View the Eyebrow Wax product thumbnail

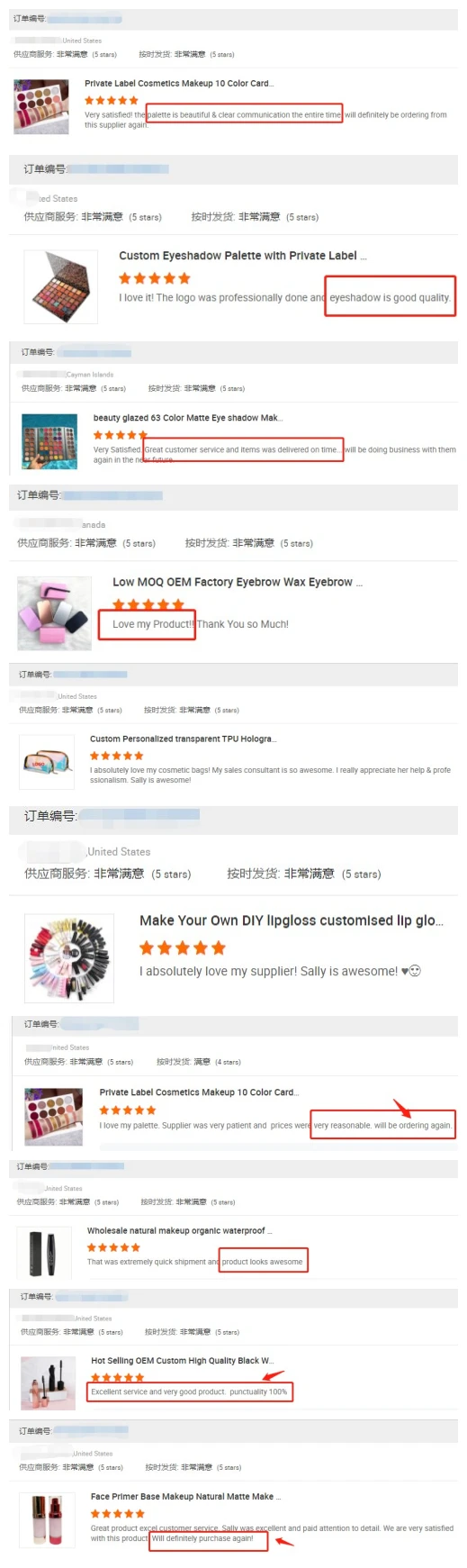(x=54, y=612)
